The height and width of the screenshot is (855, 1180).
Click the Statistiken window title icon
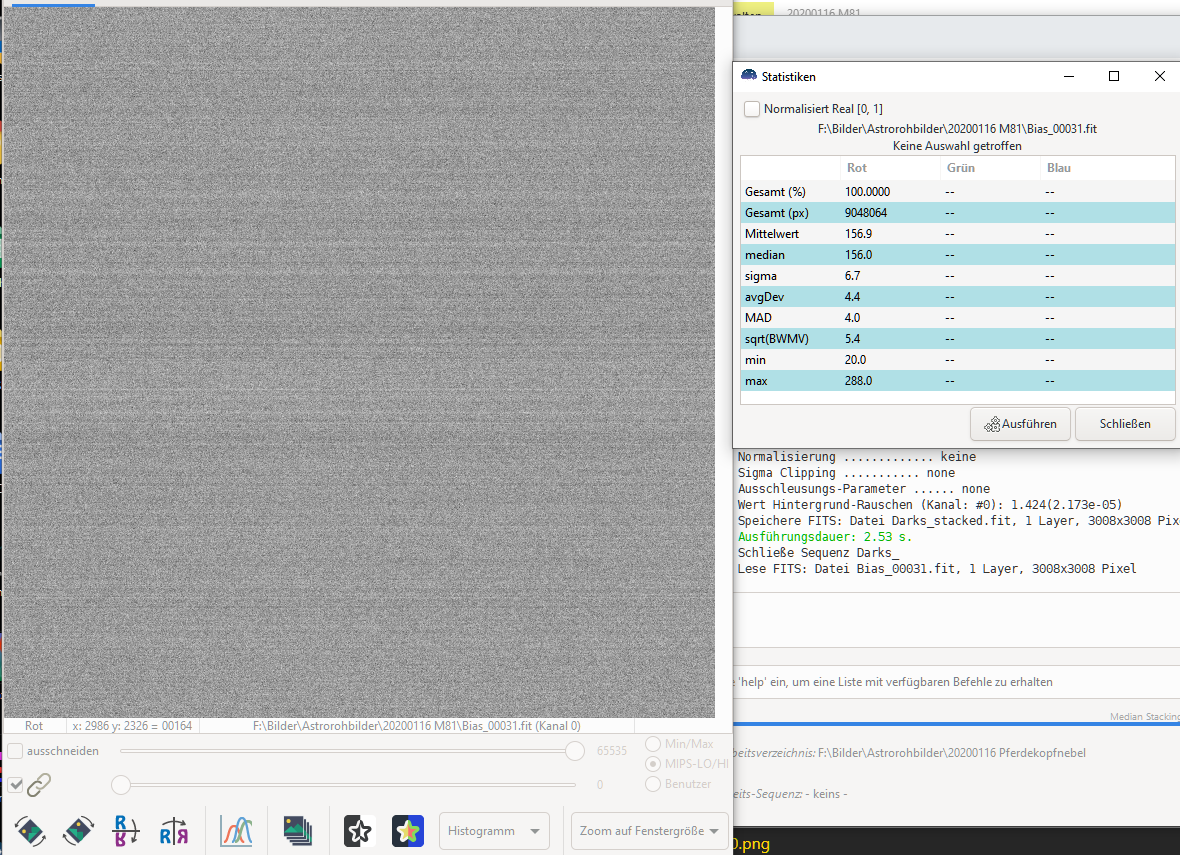click(749, 76)
